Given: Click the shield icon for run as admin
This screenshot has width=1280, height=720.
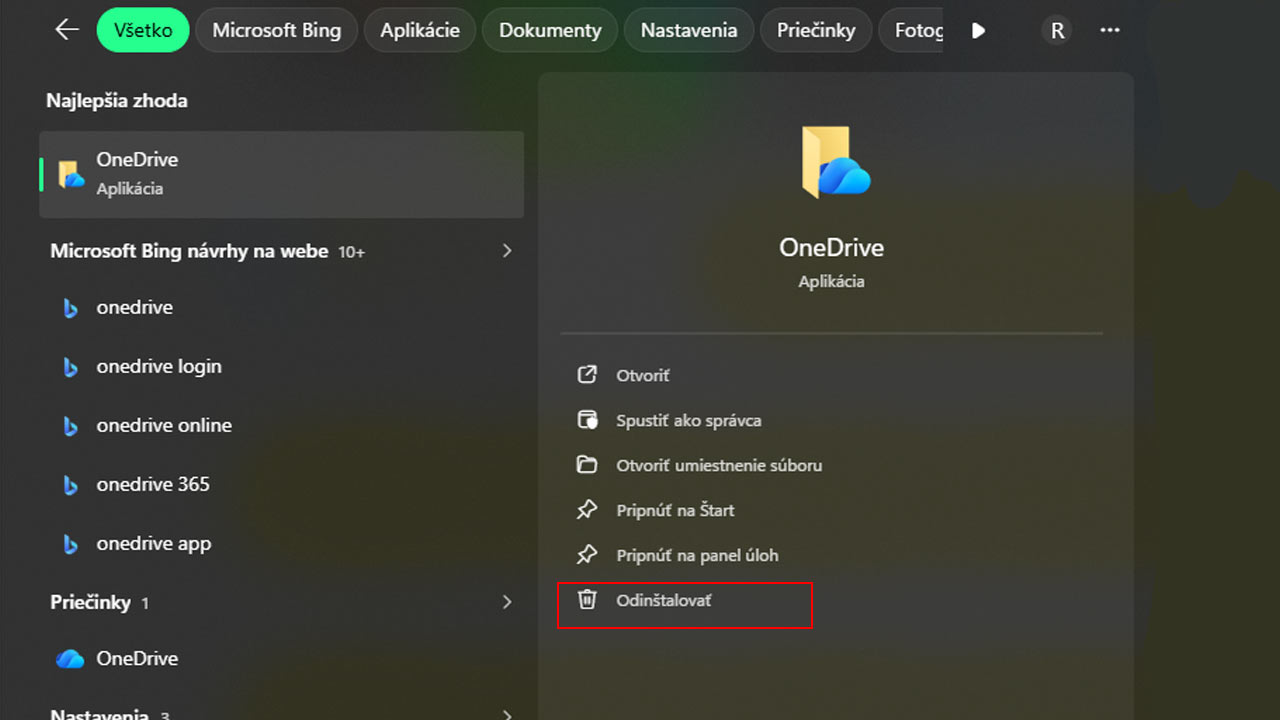Looking at the screenshot, I should (587, 420).
